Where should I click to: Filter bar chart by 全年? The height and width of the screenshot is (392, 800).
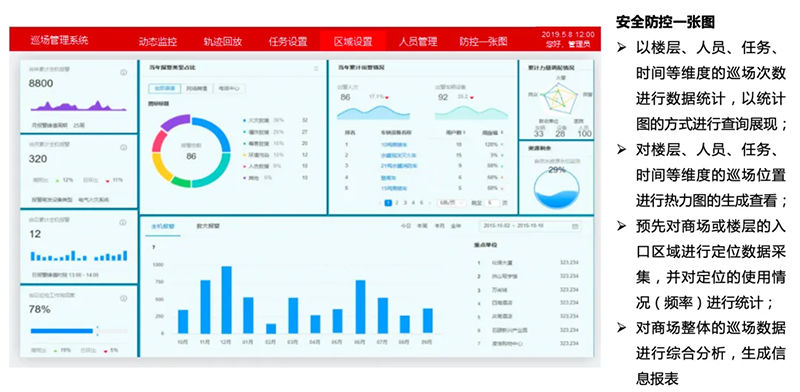[456, 226]
